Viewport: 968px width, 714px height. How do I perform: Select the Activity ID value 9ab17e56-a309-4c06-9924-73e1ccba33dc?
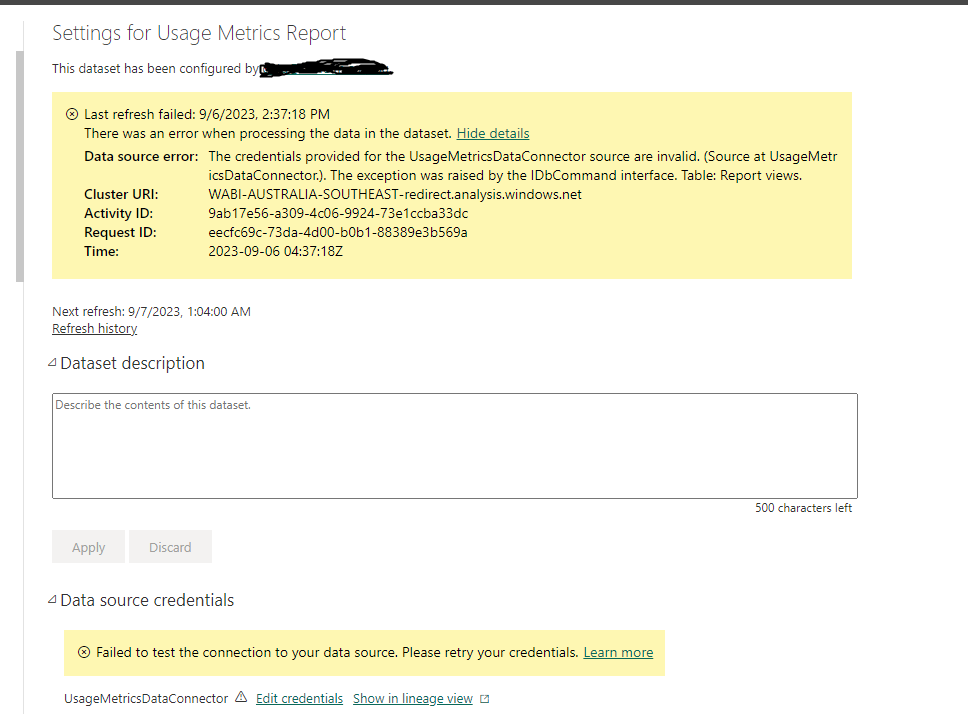pyautogui.click(x=338, y=214)
